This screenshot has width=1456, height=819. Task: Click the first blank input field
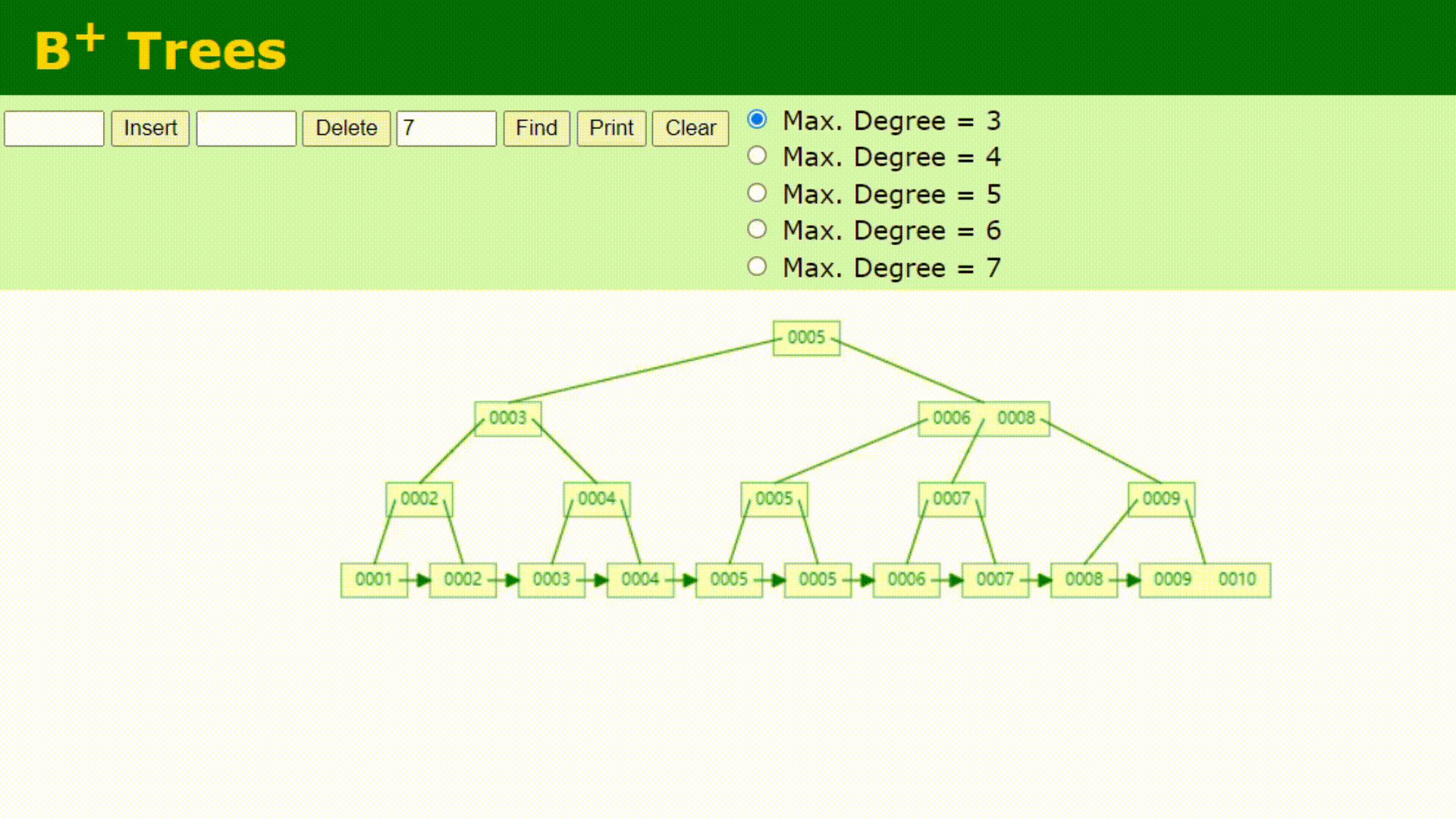pos(55,128)
